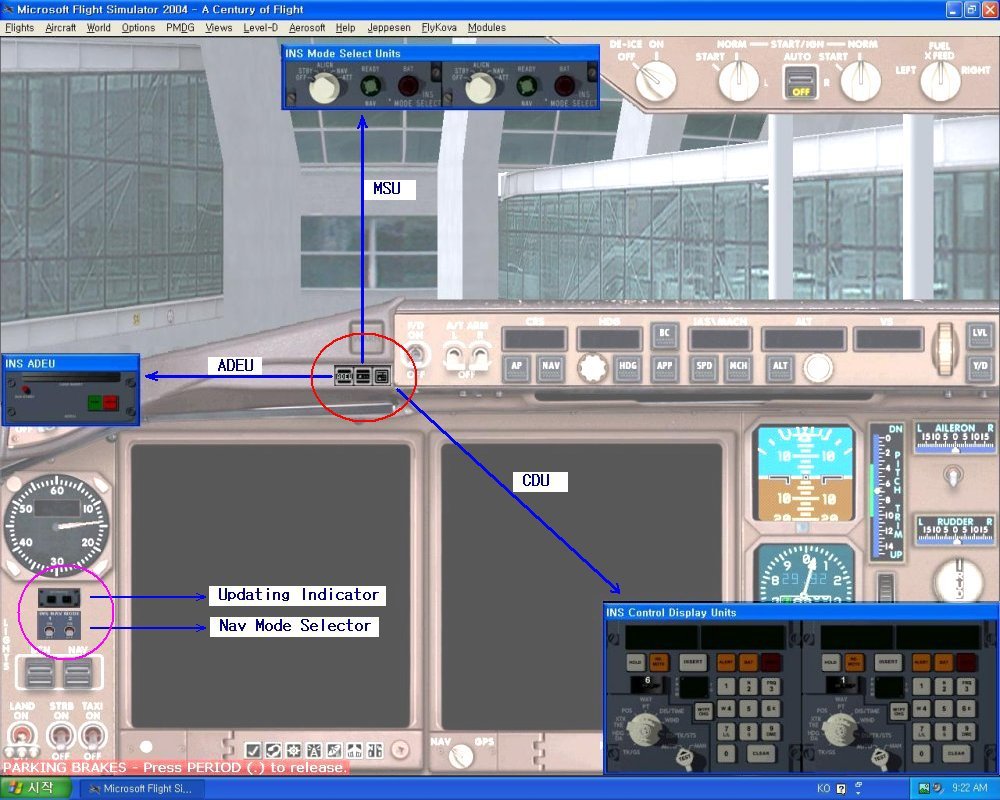Toggle the F/D flight director switch
The height and width of the screenshot is (800, 1000).
[x=416, y=353]
